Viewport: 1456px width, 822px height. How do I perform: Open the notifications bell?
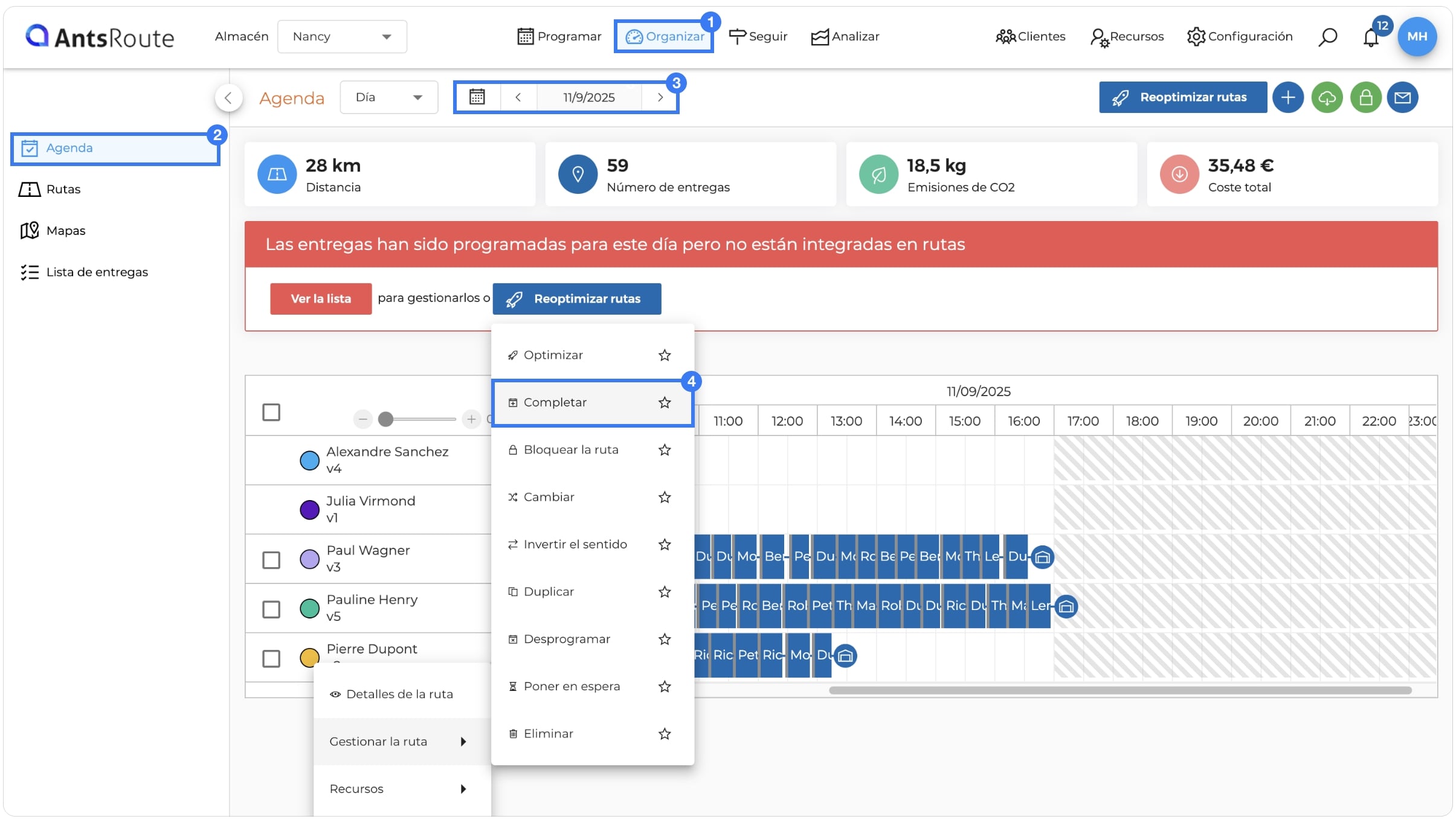(x=1371, y=38)
